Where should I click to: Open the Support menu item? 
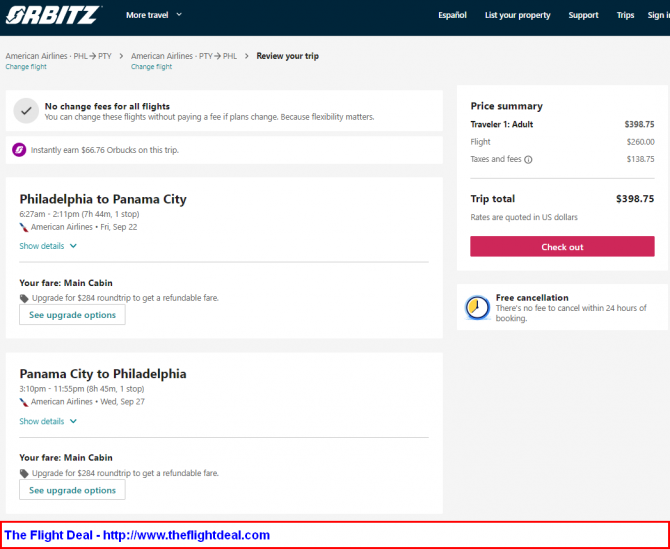point(583,15)
